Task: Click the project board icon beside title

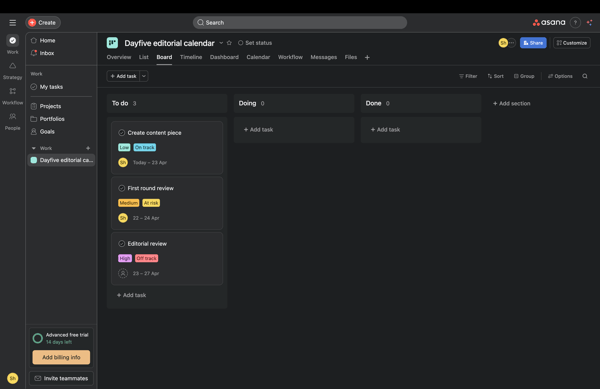Action: (x=112, y=43)
